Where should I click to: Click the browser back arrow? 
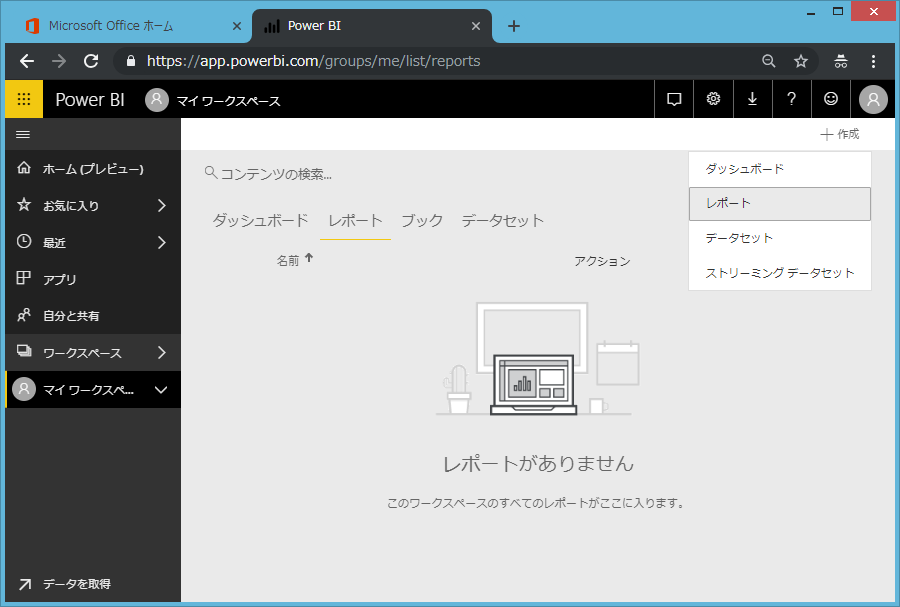(x=27, y=61)
